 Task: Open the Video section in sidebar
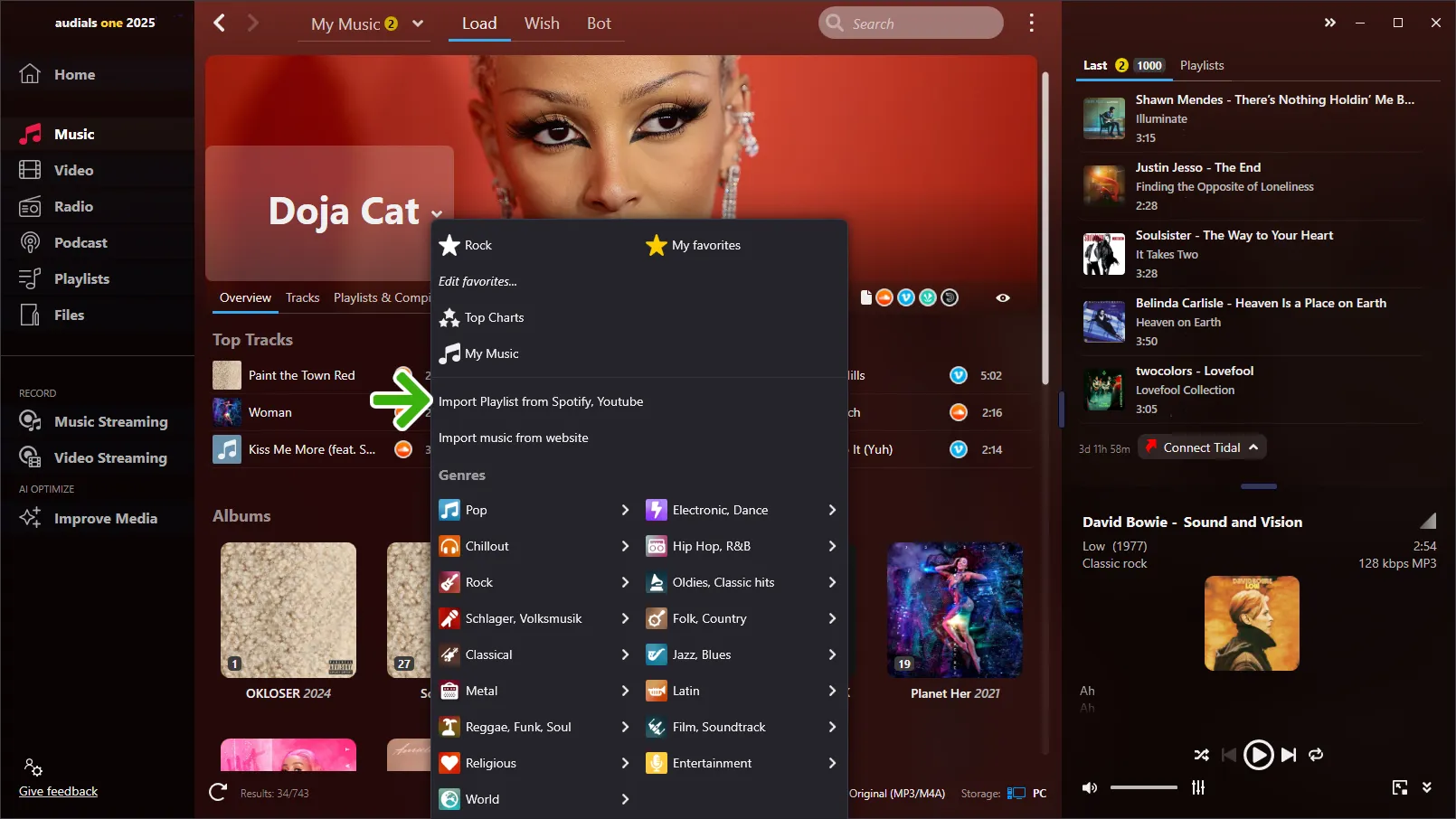(73, 170)
